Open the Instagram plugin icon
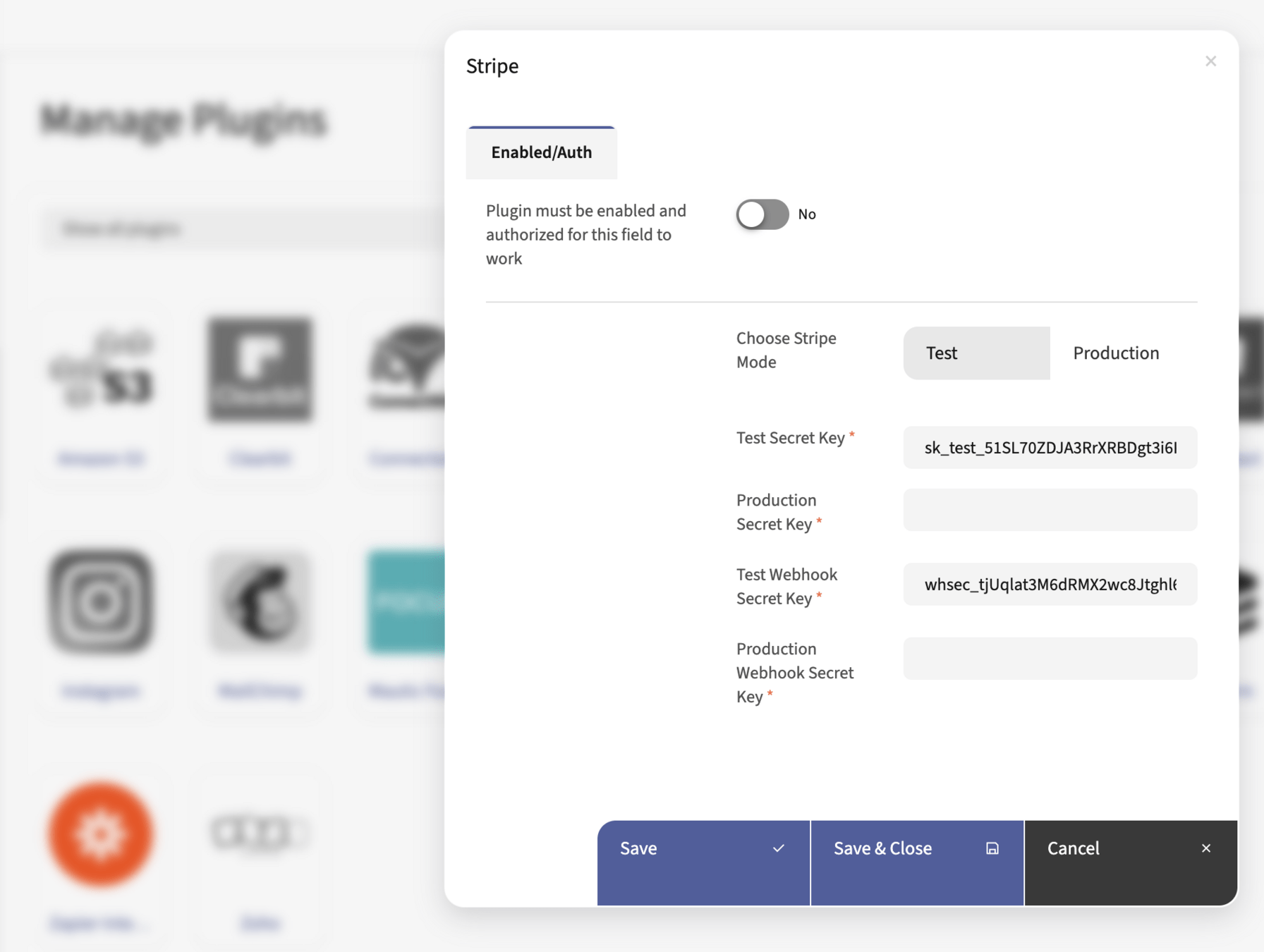 101,602
